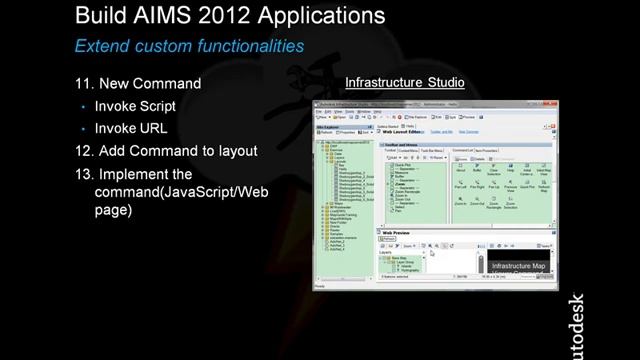Toggle the Islands layer checkbox
Screen dimensions: 640x360
tap(394, 267)
